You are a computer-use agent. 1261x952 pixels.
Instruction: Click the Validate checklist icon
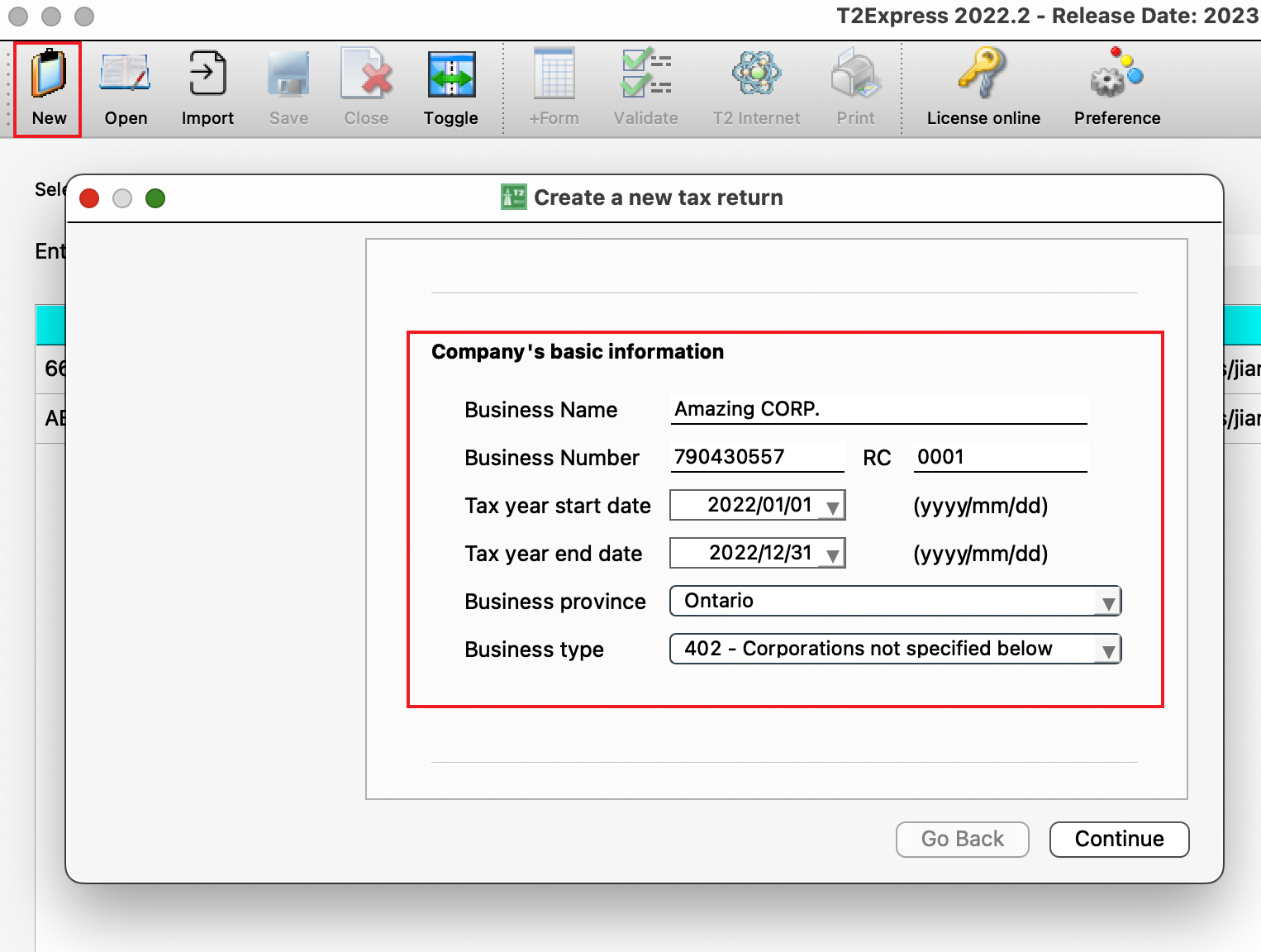pyautogui.click(x=646, y=88)
